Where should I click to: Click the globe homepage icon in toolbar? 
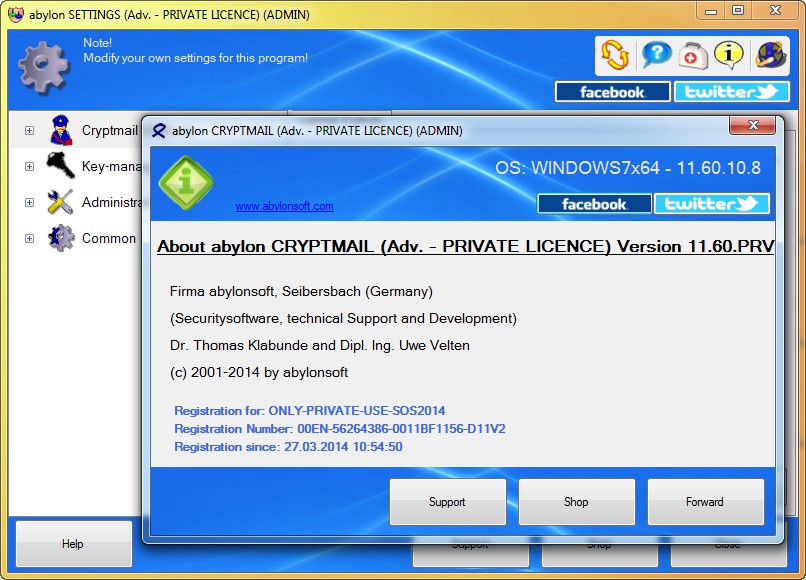pyautogui.click(x=770, y=55)
